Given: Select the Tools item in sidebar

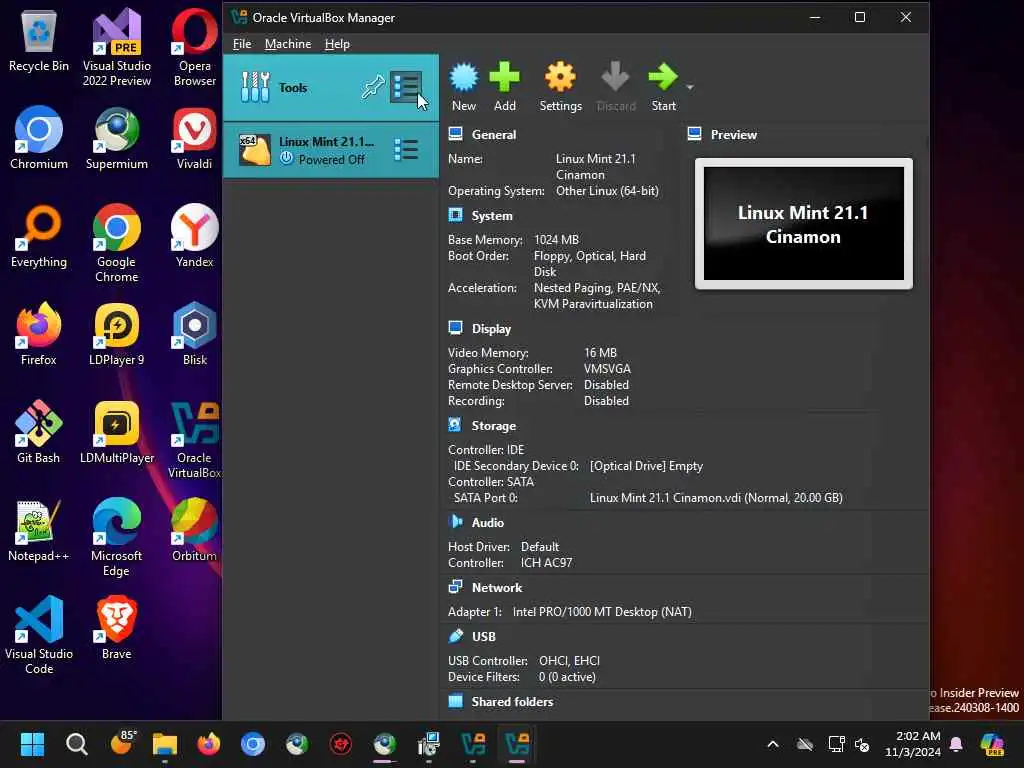Looking at the screenshot, I should coord(330,88).
